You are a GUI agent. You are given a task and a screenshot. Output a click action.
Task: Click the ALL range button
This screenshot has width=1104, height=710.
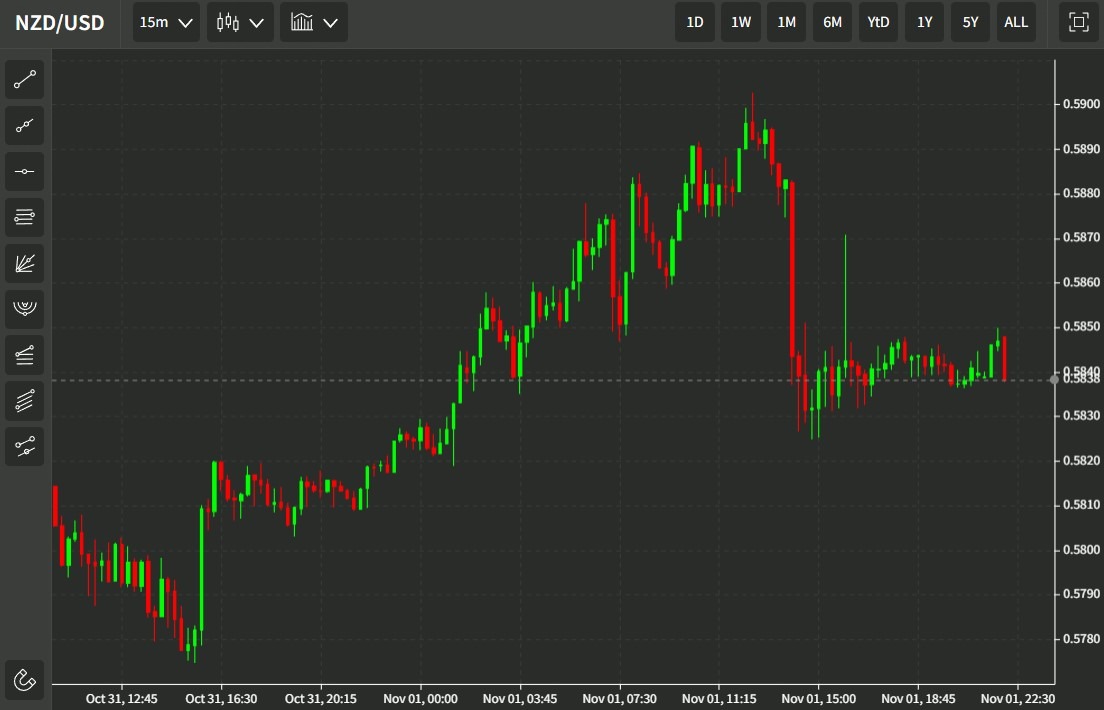(1016, 21)
